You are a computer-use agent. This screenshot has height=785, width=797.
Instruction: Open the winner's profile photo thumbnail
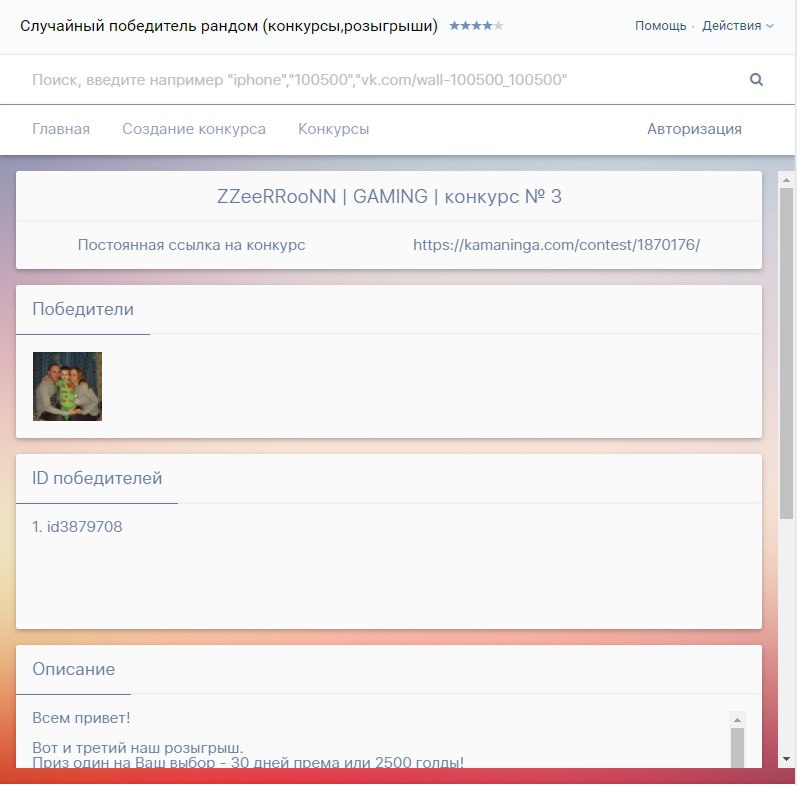[x=67, y=386]
